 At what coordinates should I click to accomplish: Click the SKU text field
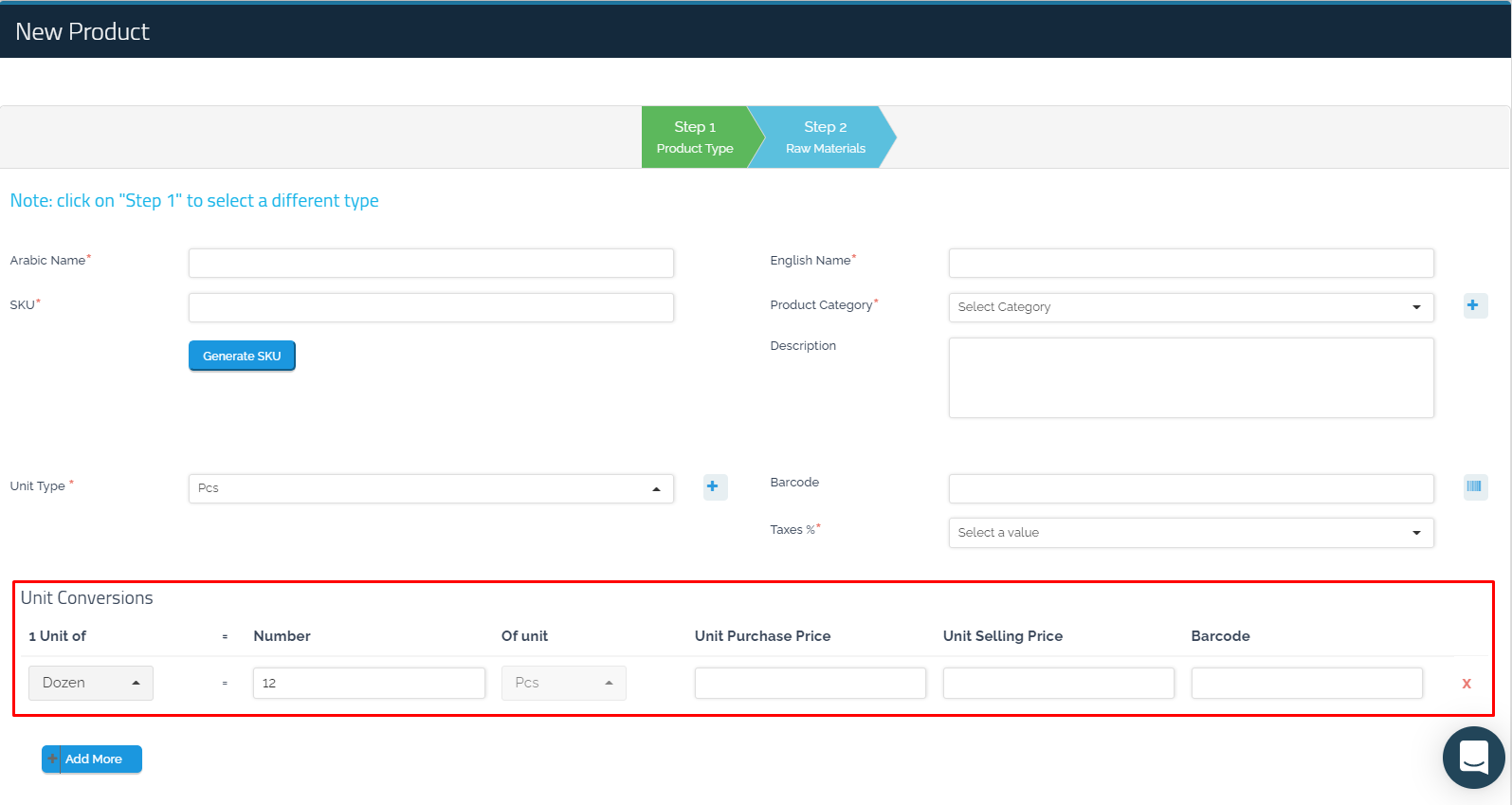point(430,307)
